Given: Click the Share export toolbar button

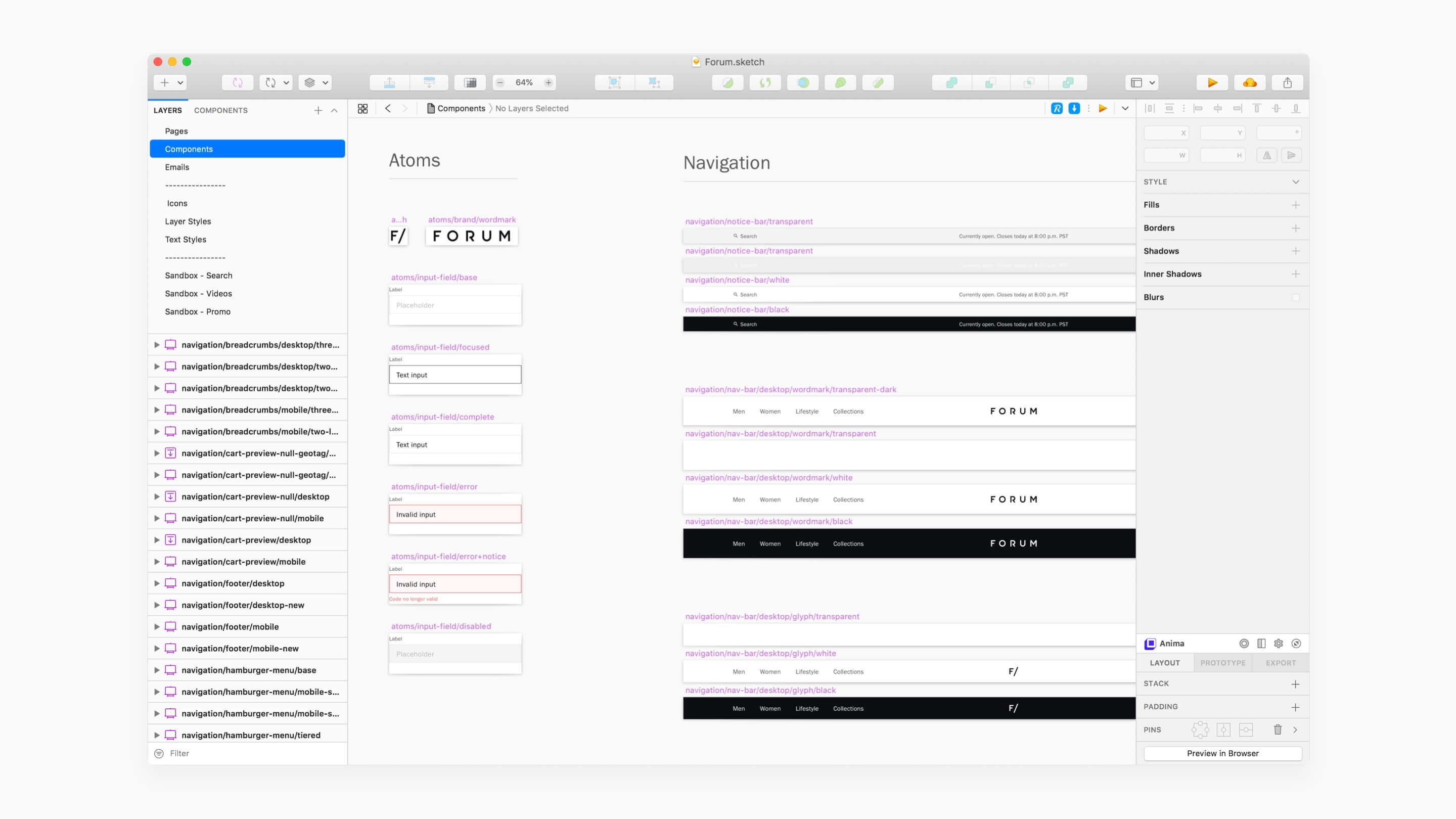Looking at the screenshot, I should pyautogui.click(x=1287, y=82).
